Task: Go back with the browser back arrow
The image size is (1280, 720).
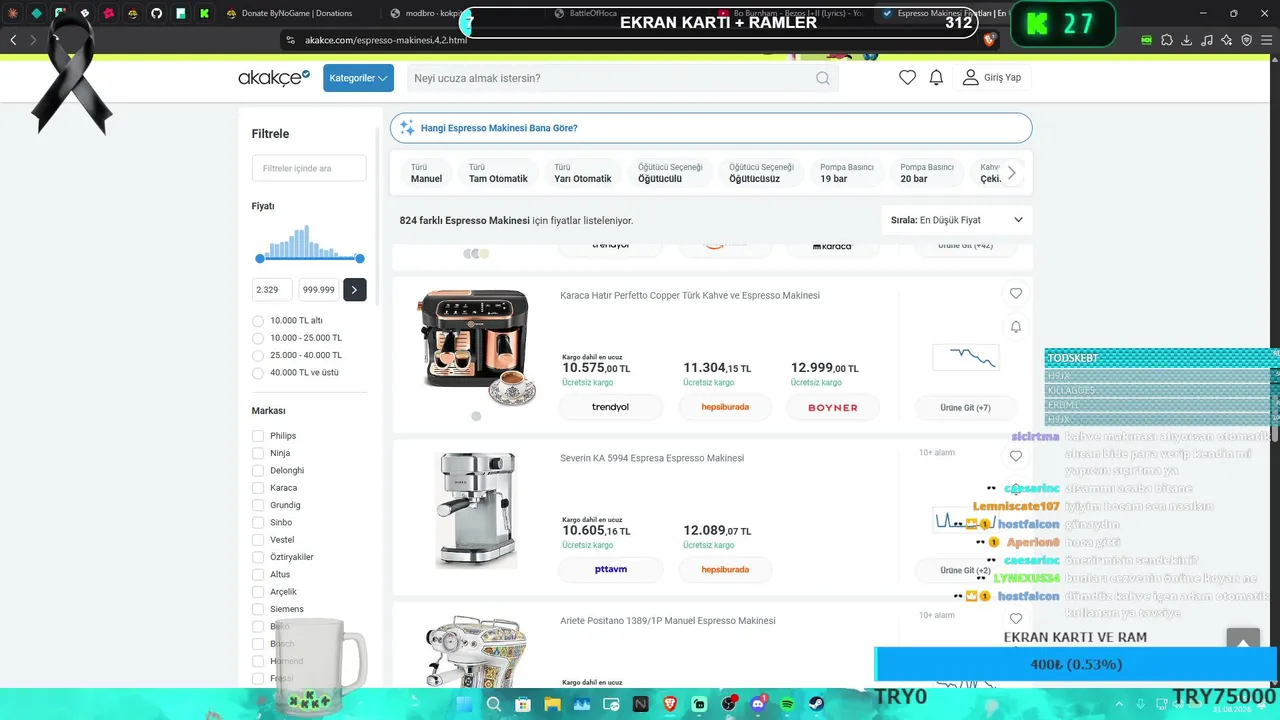Action: [x=13, y=40]
